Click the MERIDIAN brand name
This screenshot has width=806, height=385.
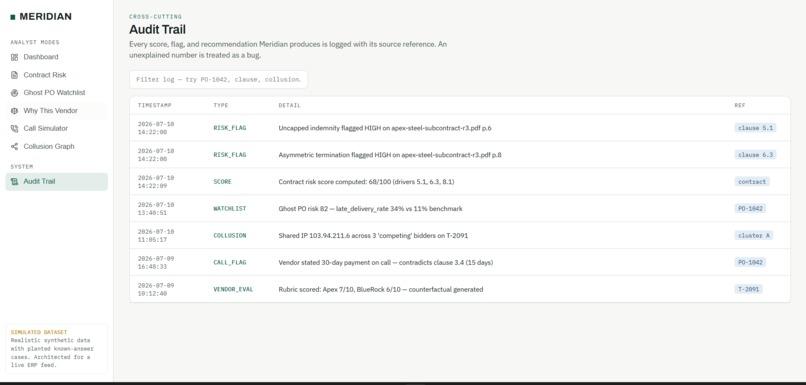click(46, 16)
